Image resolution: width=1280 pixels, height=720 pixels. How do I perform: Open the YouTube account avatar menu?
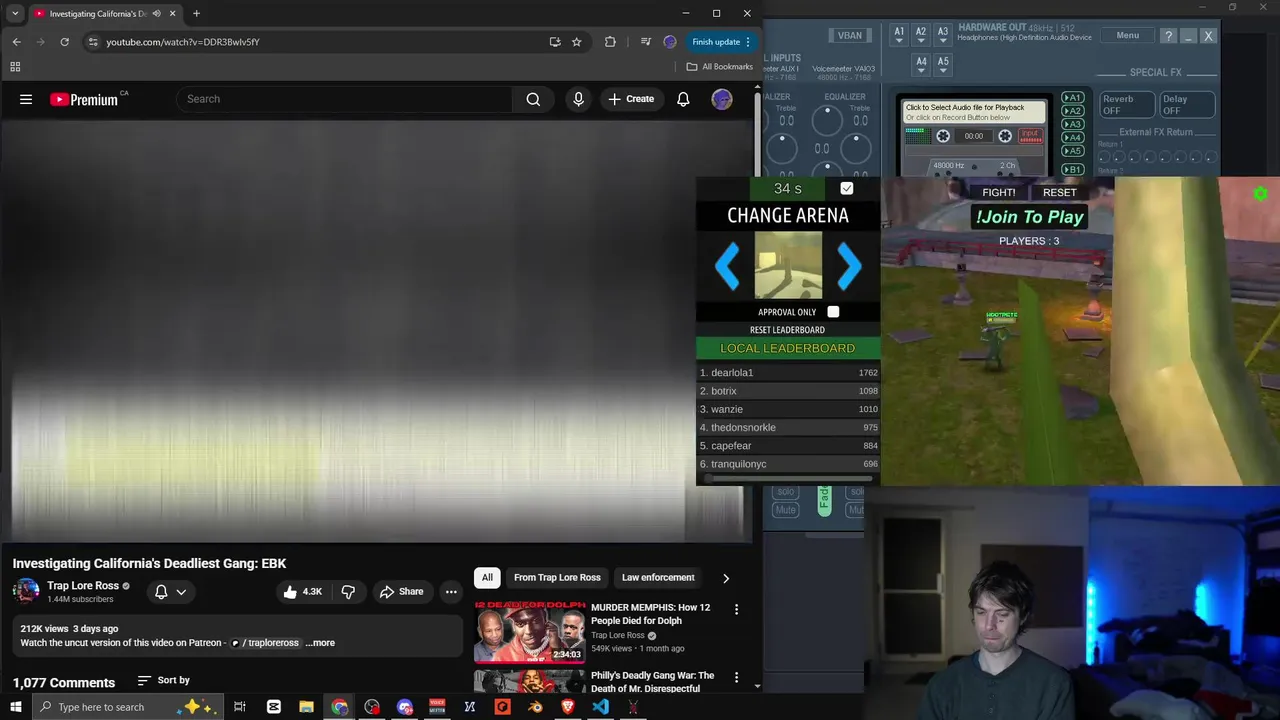point(722,99)
